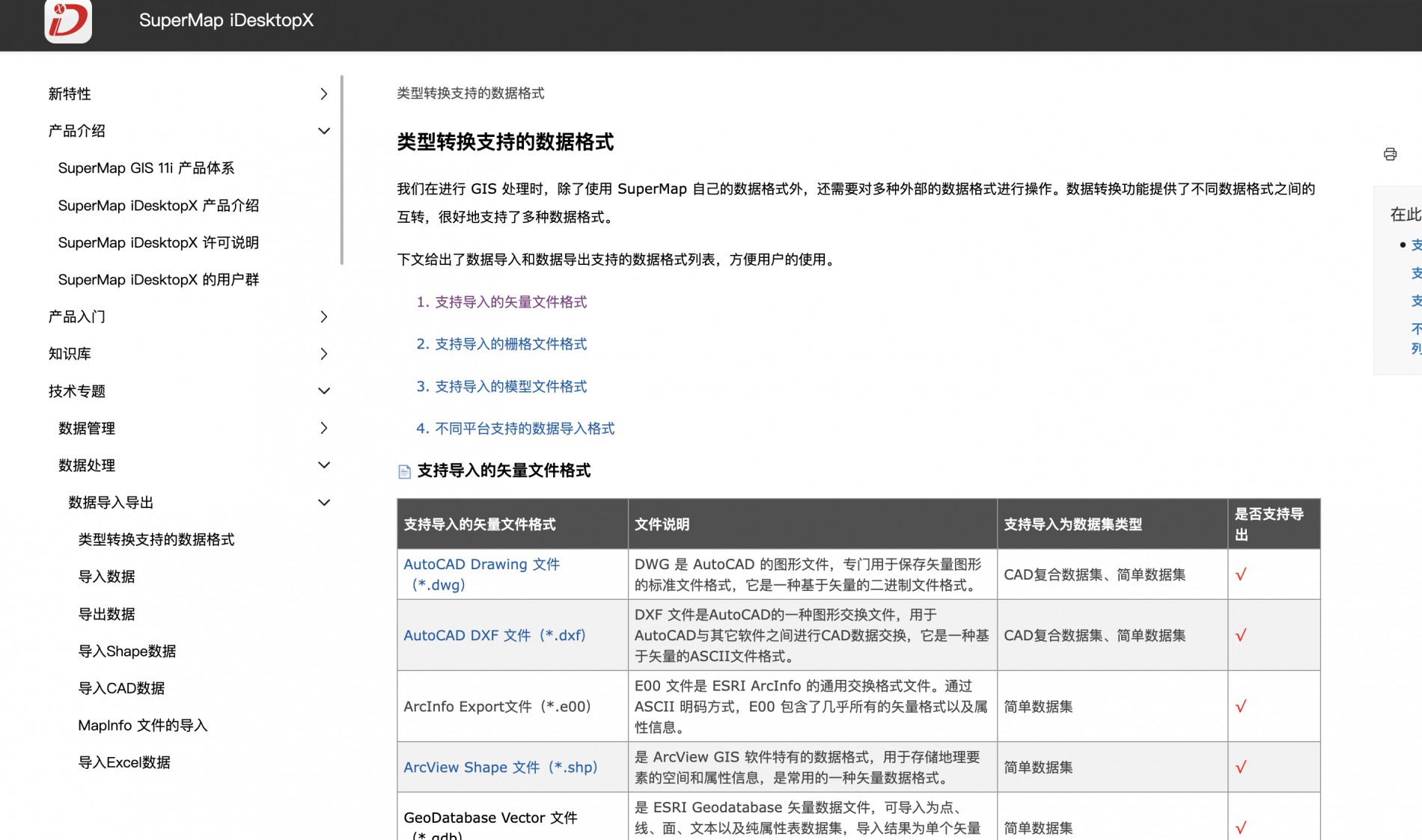Open the 导出数据 sidebar item
Screen dimensions: 1422x840
pos(106,614)
